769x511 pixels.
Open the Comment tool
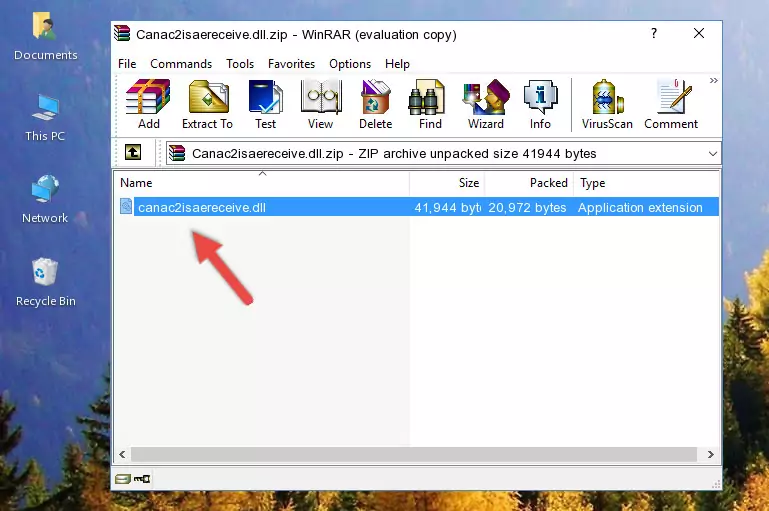click(x=671, y=104)
